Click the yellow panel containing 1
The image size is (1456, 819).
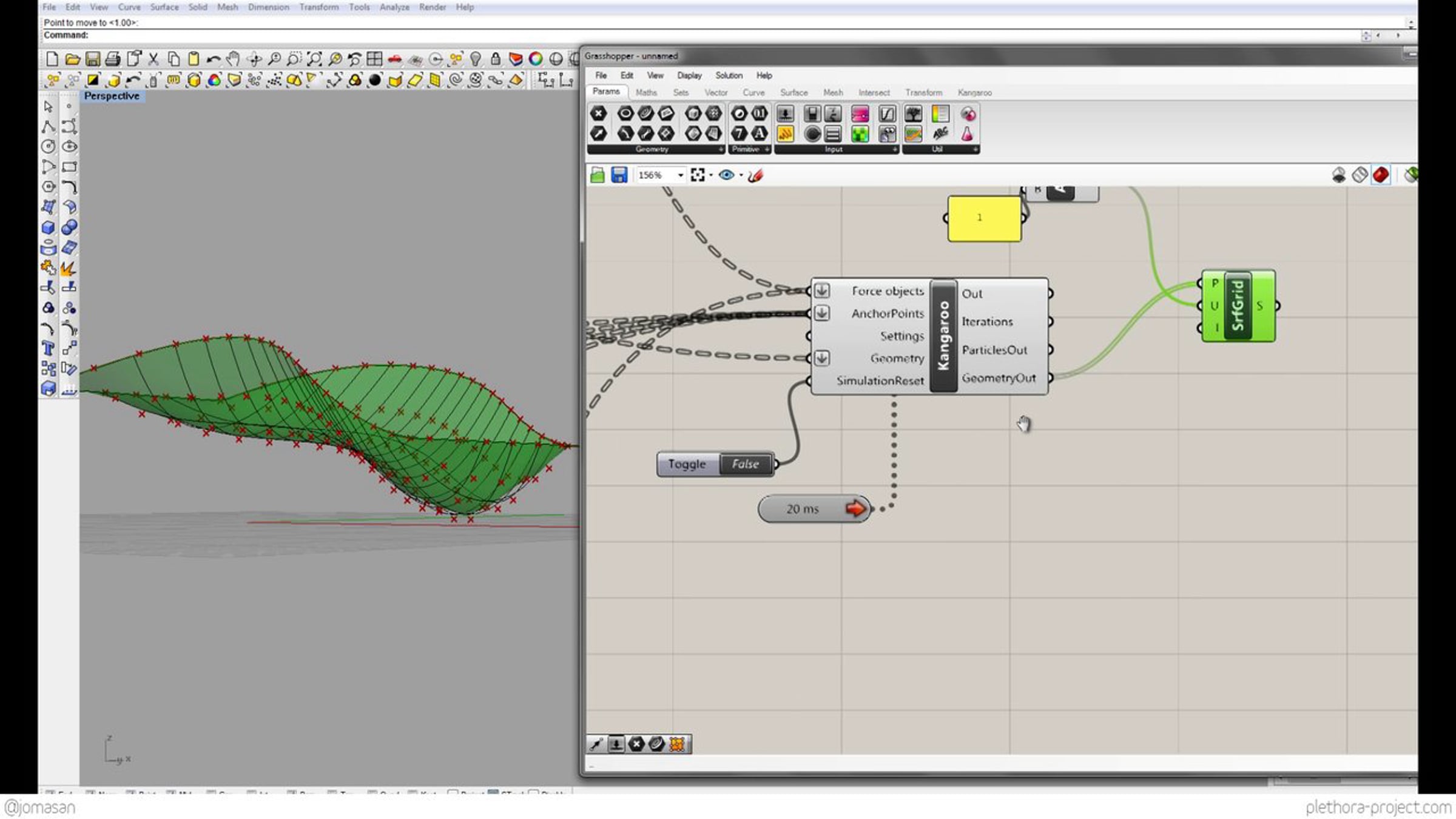pos(983,218)
